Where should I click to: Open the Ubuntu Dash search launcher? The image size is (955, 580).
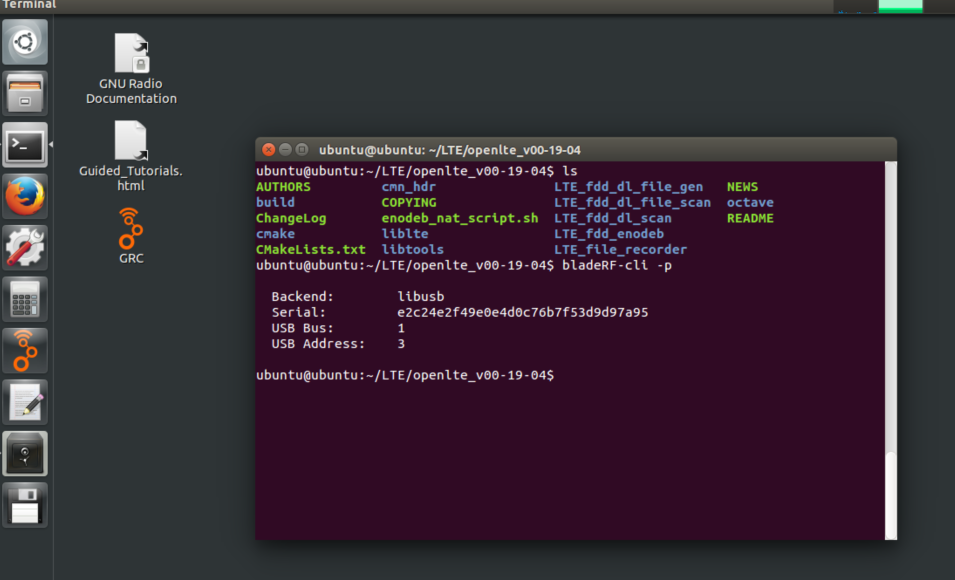pos(25,43)
